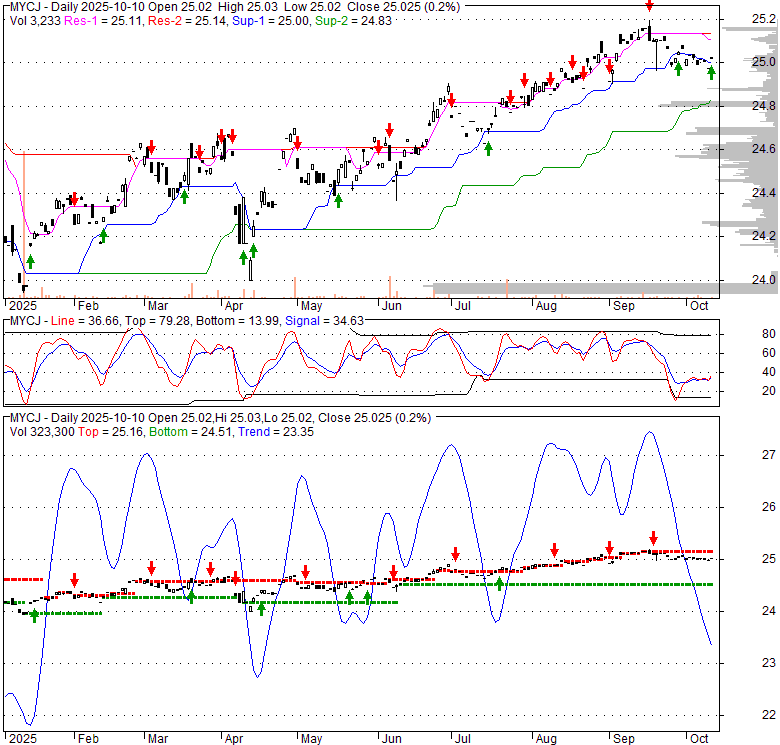Click the Sep month label on bottom panel axis
Viewport: 780px width, 745px height.
pyautogui.click(x=625, y=738)
